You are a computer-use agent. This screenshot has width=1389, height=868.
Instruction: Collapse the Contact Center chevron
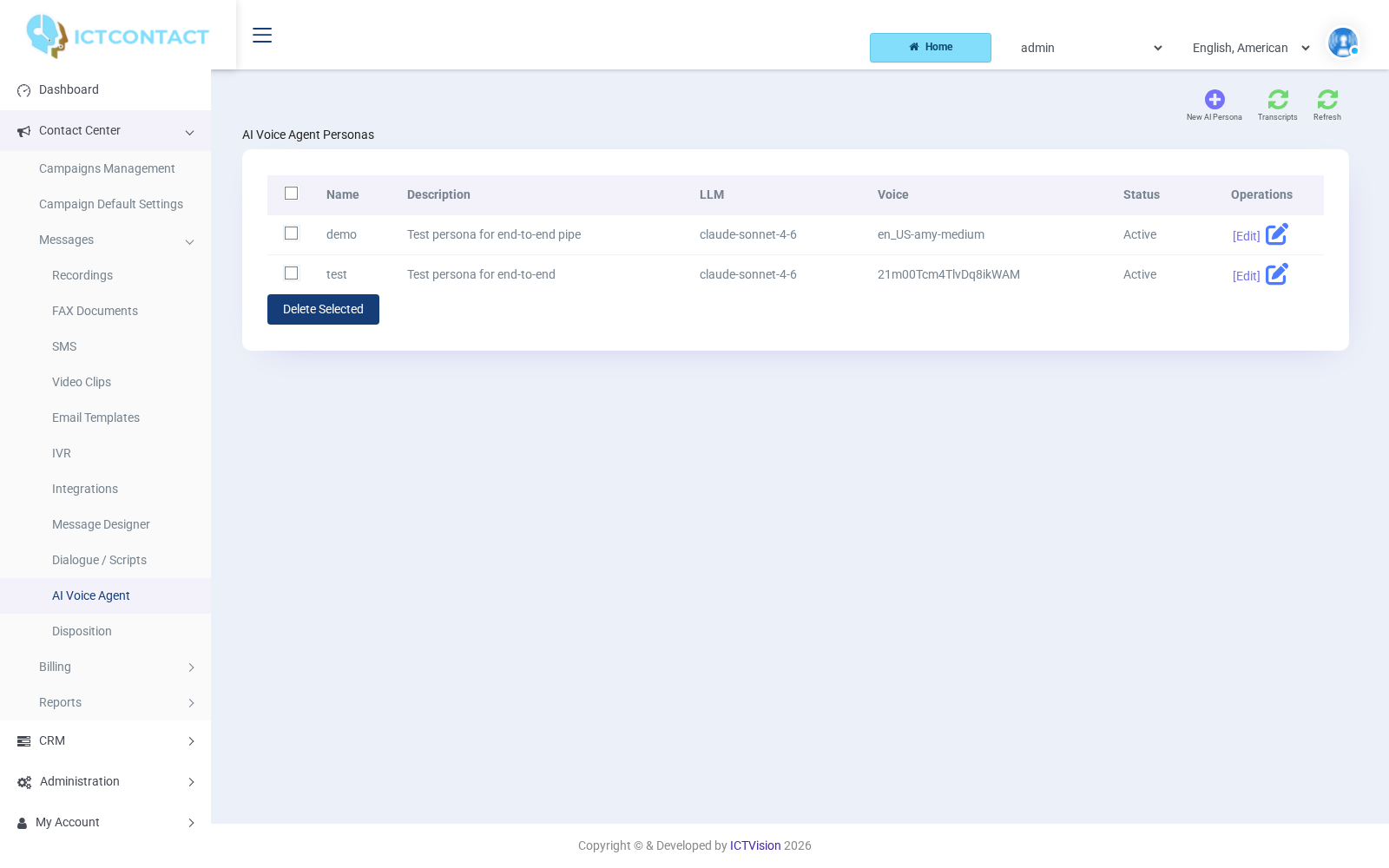(x=189, y=132)
